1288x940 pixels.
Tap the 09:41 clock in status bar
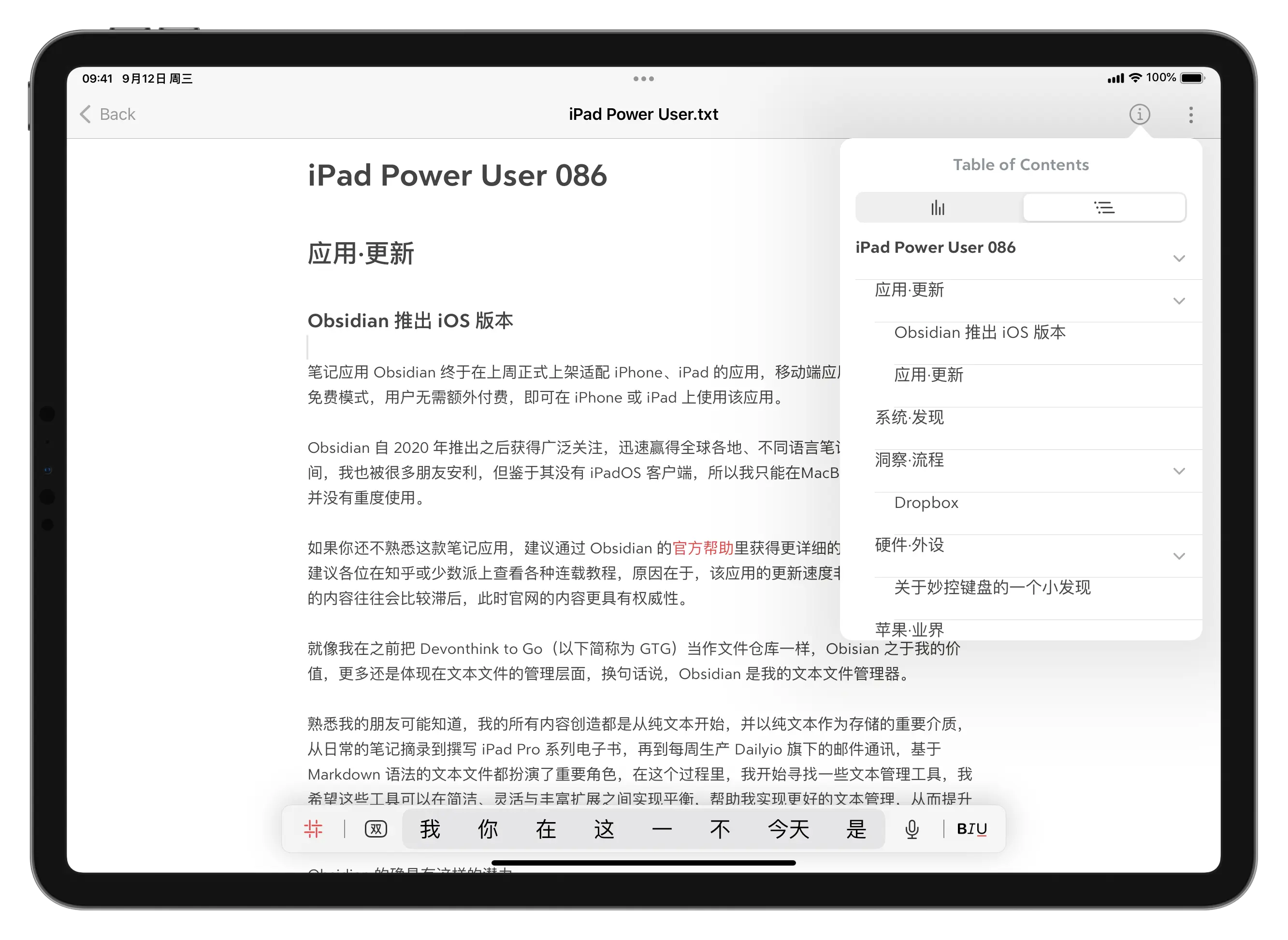[x=97, y=78]
